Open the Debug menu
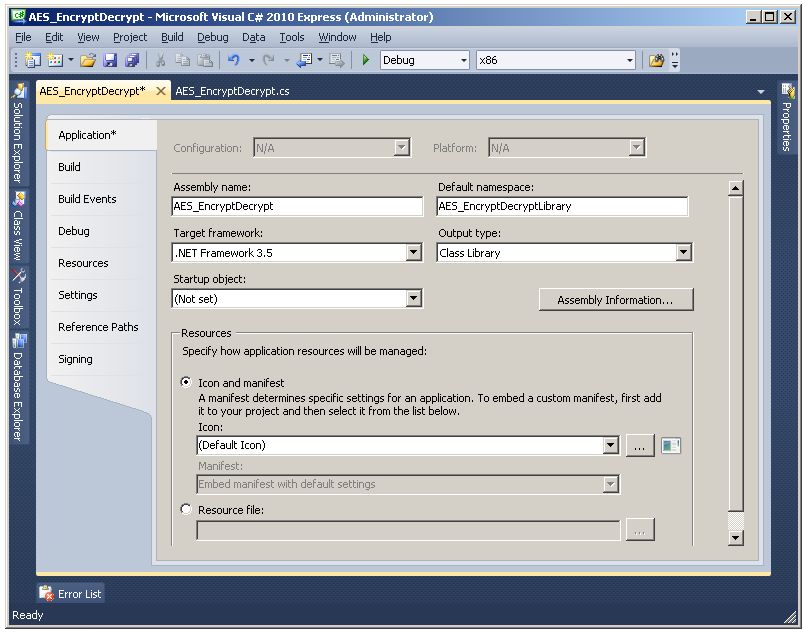 (213, 37)
